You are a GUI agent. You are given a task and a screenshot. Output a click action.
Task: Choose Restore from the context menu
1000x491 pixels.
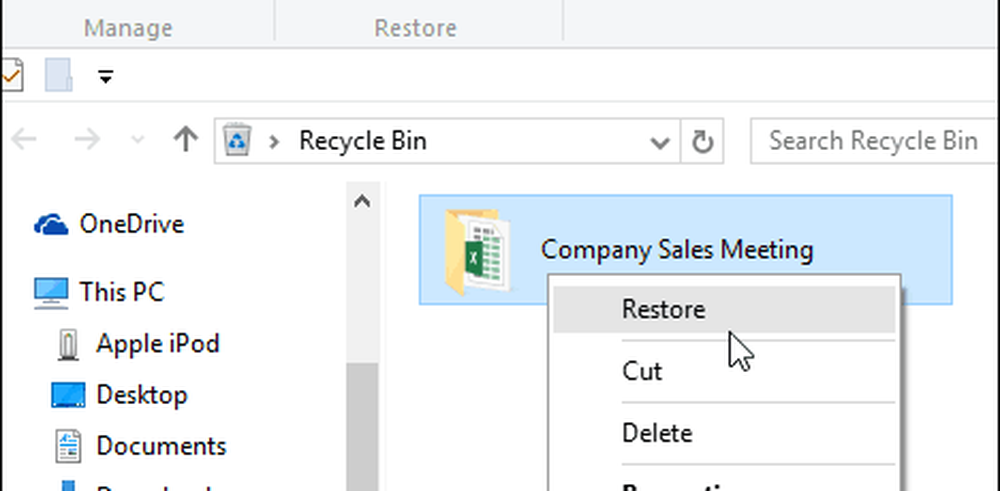pos(663,310)
